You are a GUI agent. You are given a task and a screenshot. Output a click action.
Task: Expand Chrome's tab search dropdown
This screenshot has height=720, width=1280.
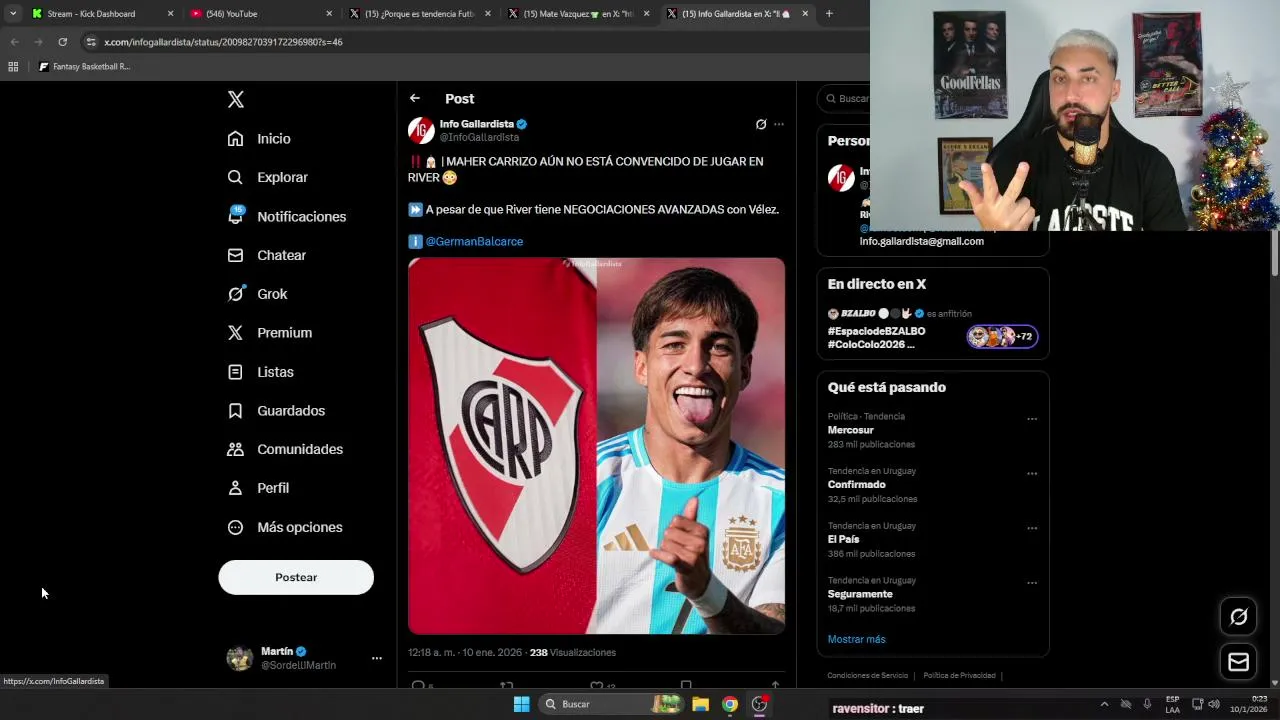[13, 14]
